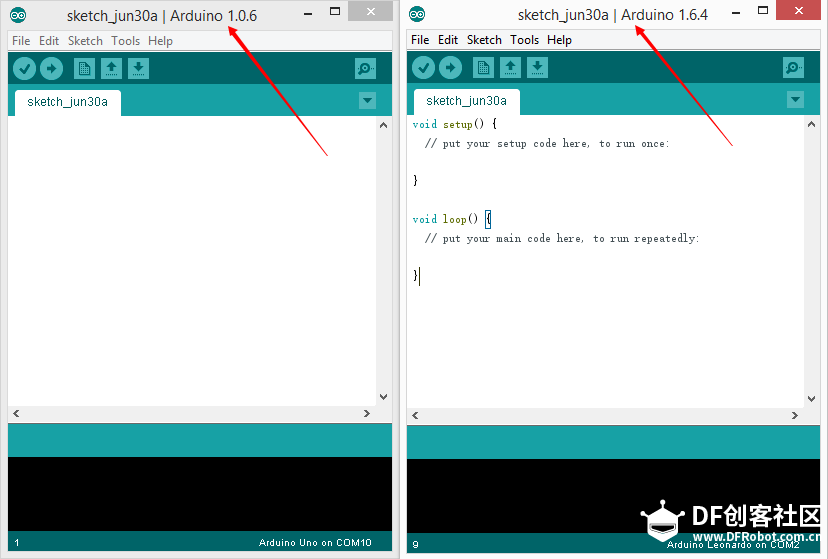Click Verify checkmark in Arduino 1.6.4 window
Viewport: 828px width, 559px height.
coord(423,68)
